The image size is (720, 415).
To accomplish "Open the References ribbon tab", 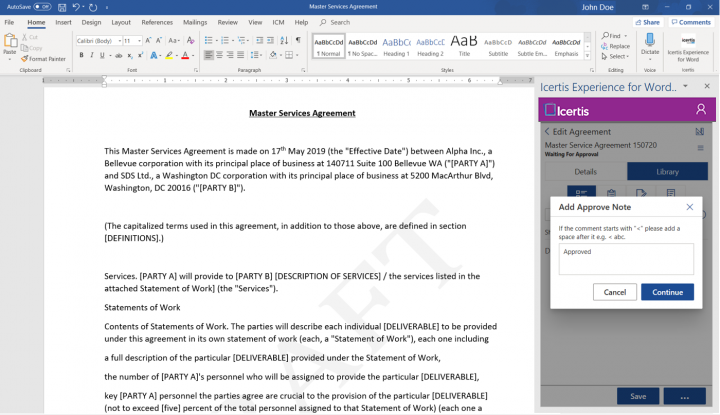I will tap(157, 22).
